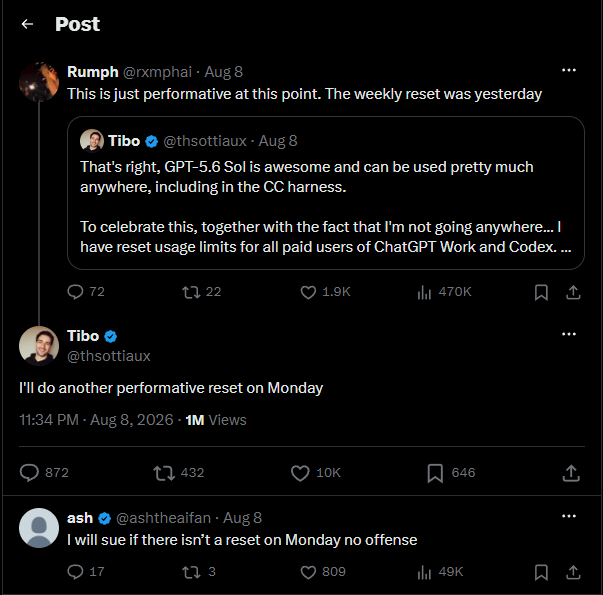The width and height of the screenshot is (603, 595).
Task: Open the @ashtheaifan profile link
Action: pos(163,518)
